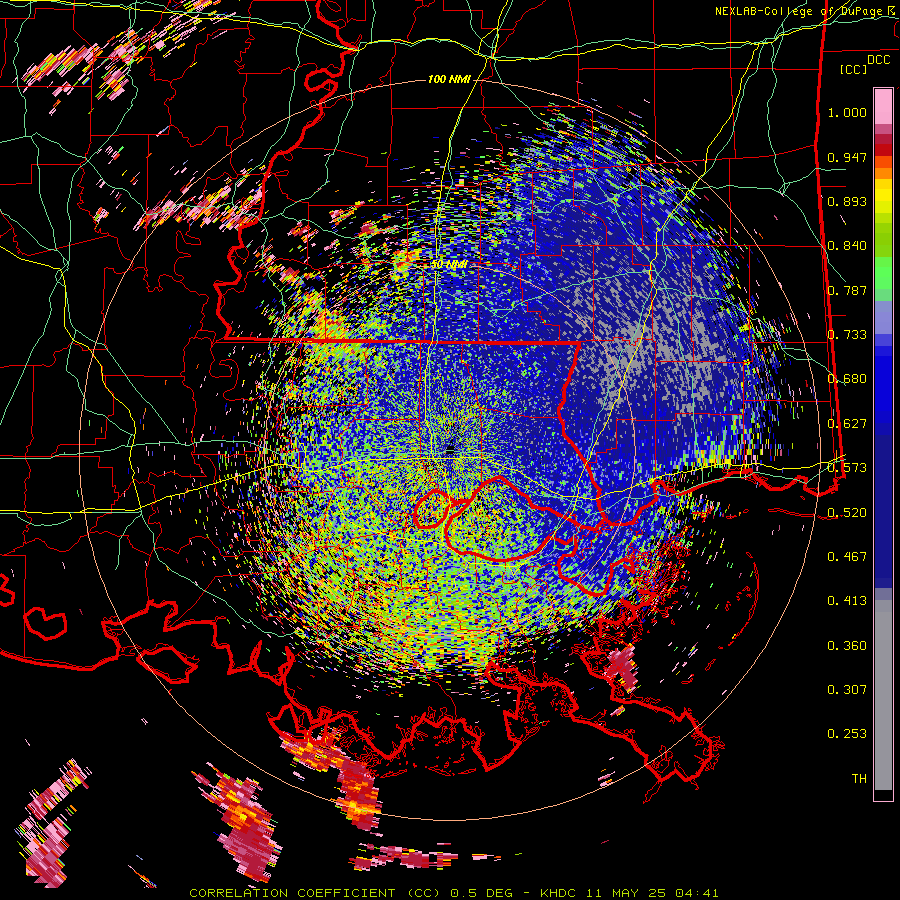Screen dimensions: 900x900
Task: Click the [CC] legend unit label
Action: 854,69
